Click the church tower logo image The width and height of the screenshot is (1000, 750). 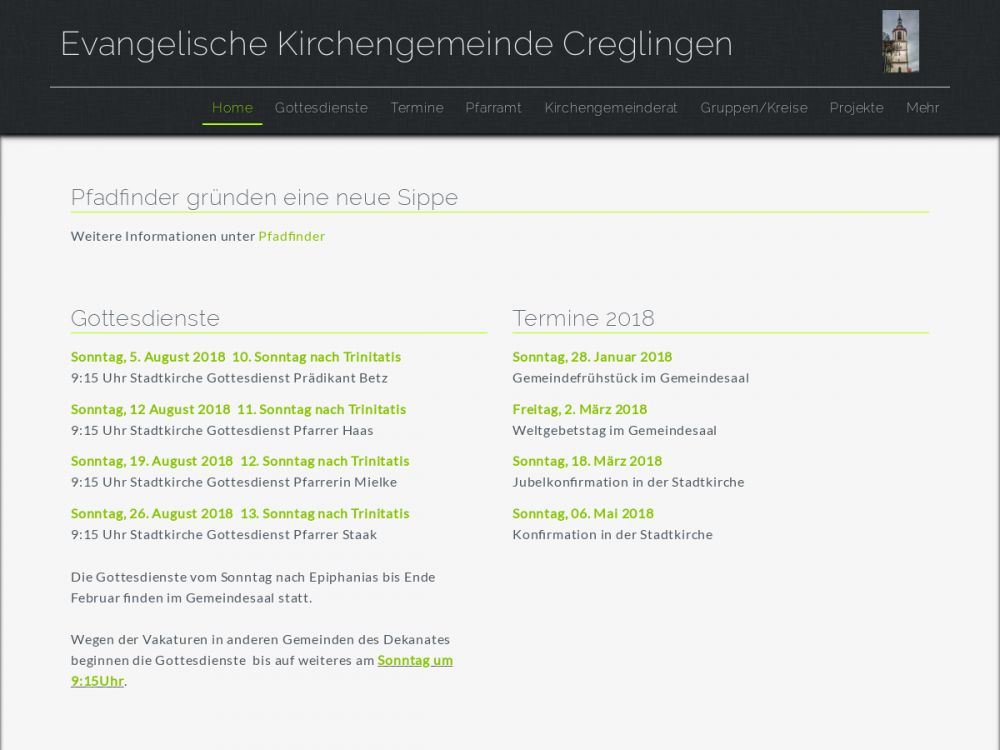pos(900,42)
